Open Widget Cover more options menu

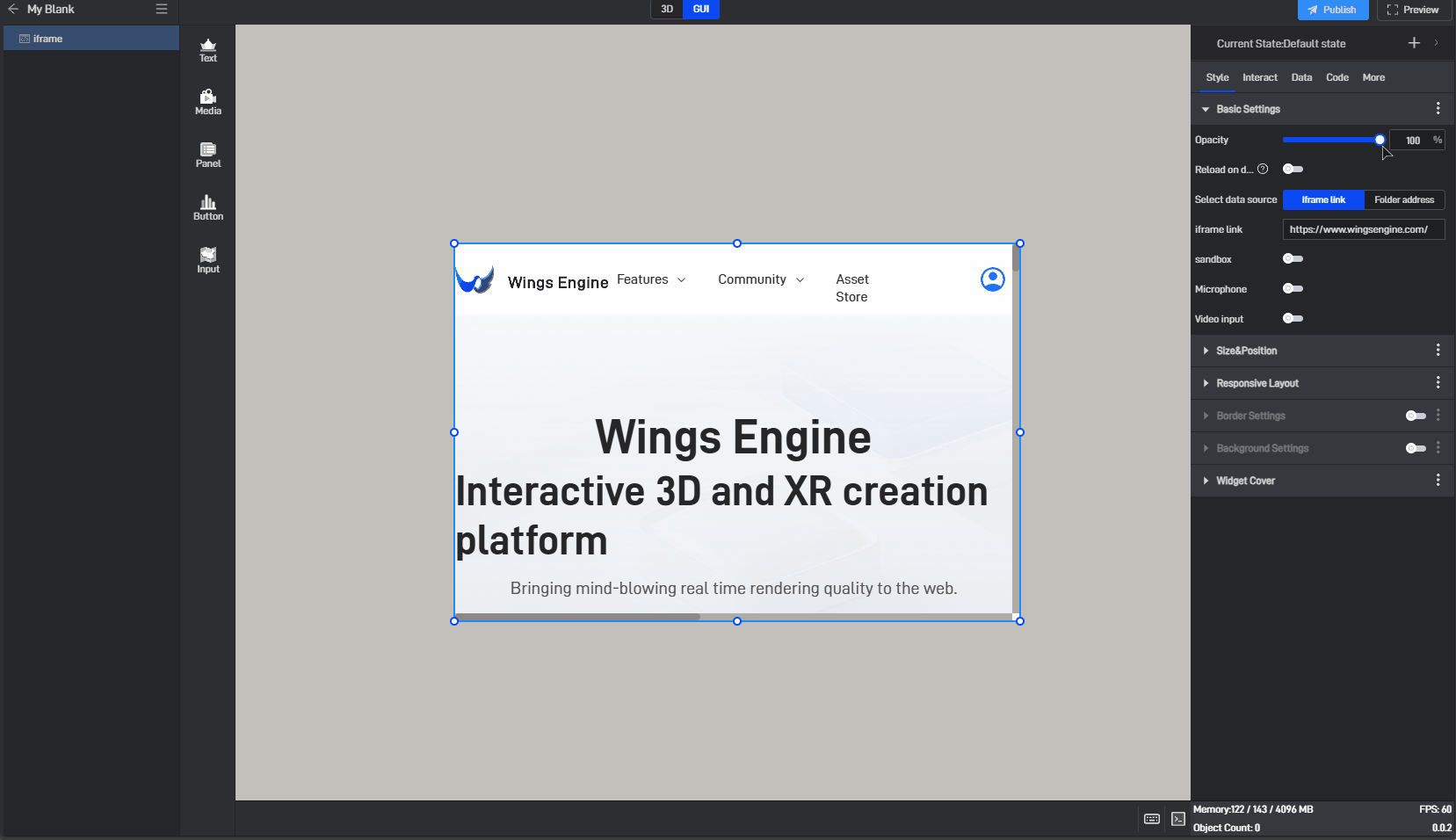(1438, 480)
